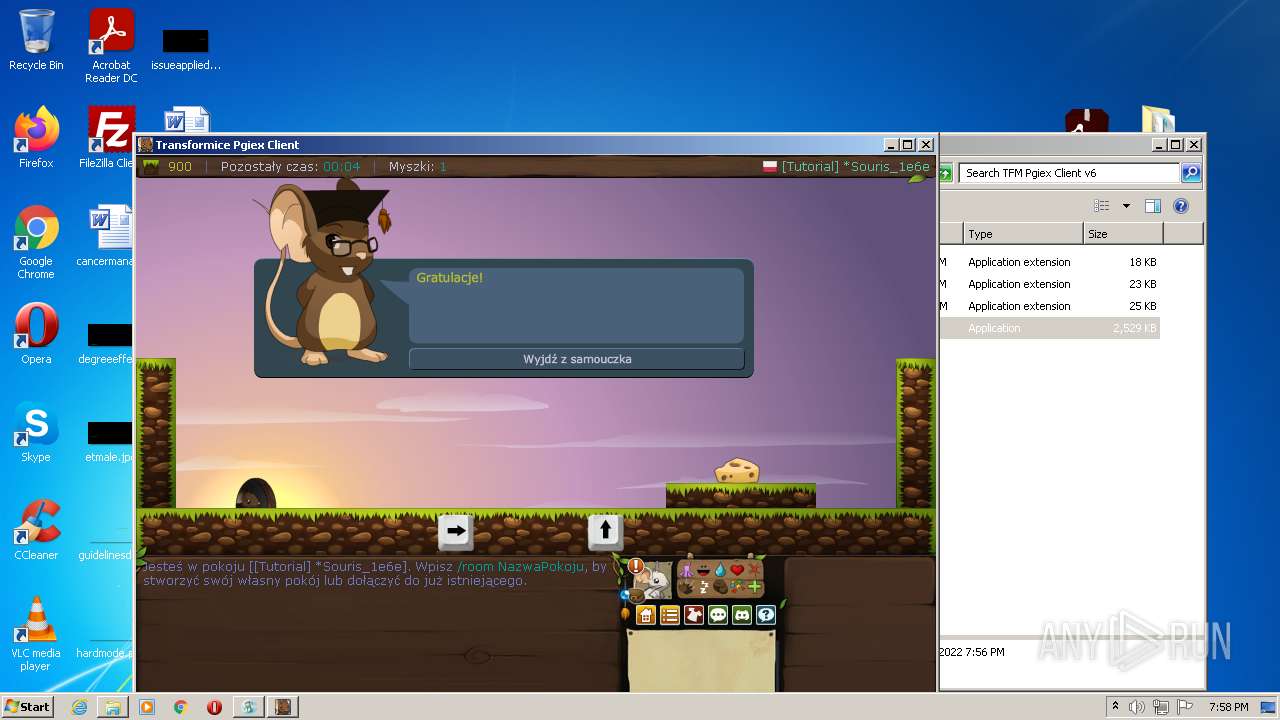Click the up arrow key hint
The width and height of the screenshot is (1280, 720).
(605, 531)
